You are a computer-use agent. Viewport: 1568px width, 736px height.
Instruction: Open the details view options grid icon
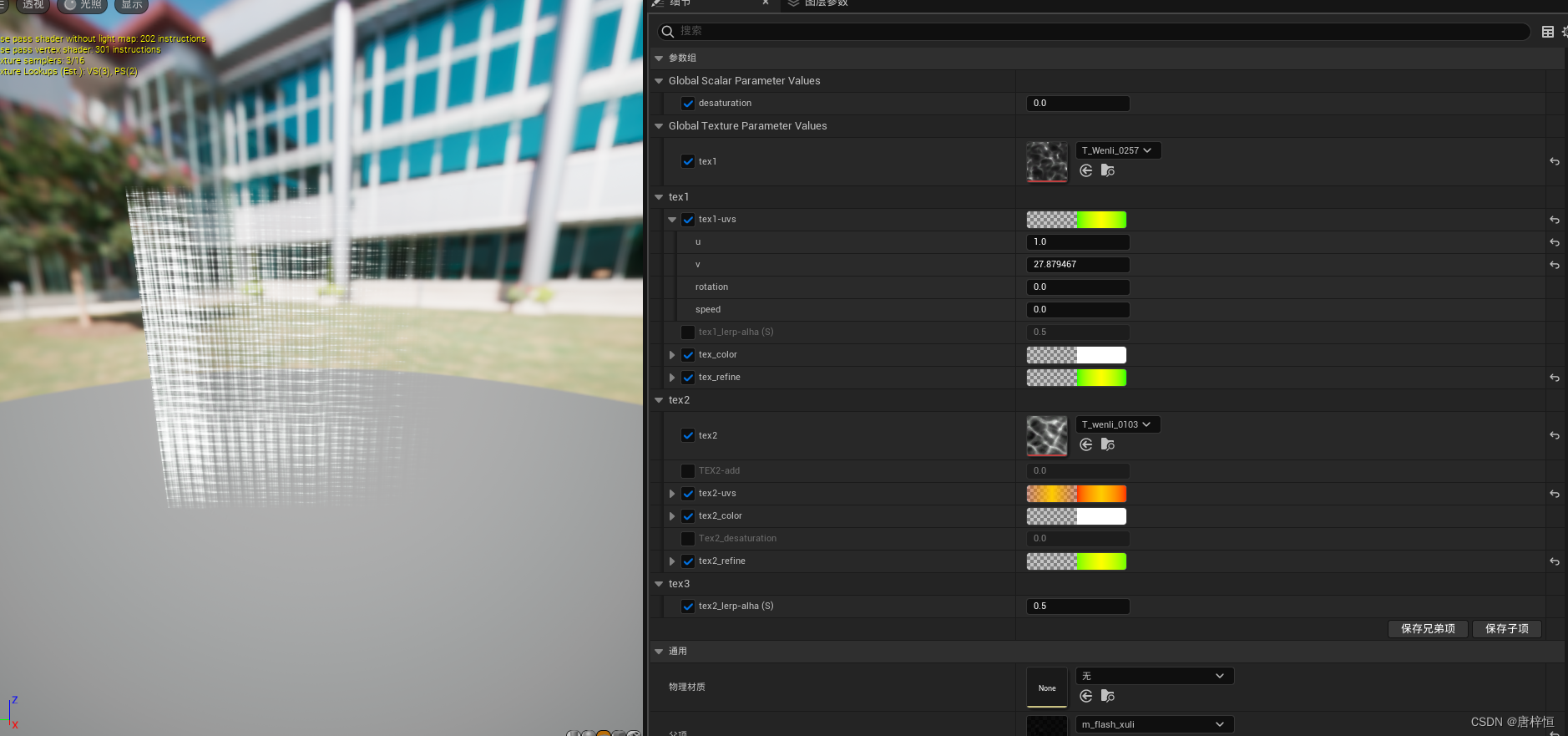[x=1547, y=32]
